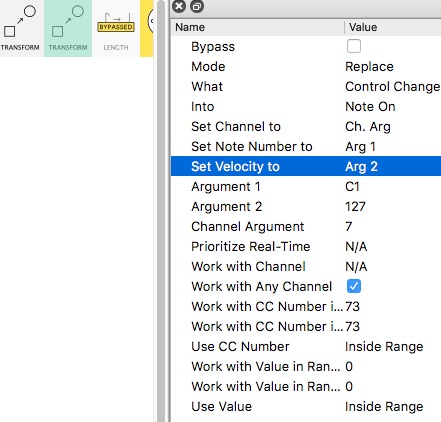Edit first Work with CC Number value 73

353,306
